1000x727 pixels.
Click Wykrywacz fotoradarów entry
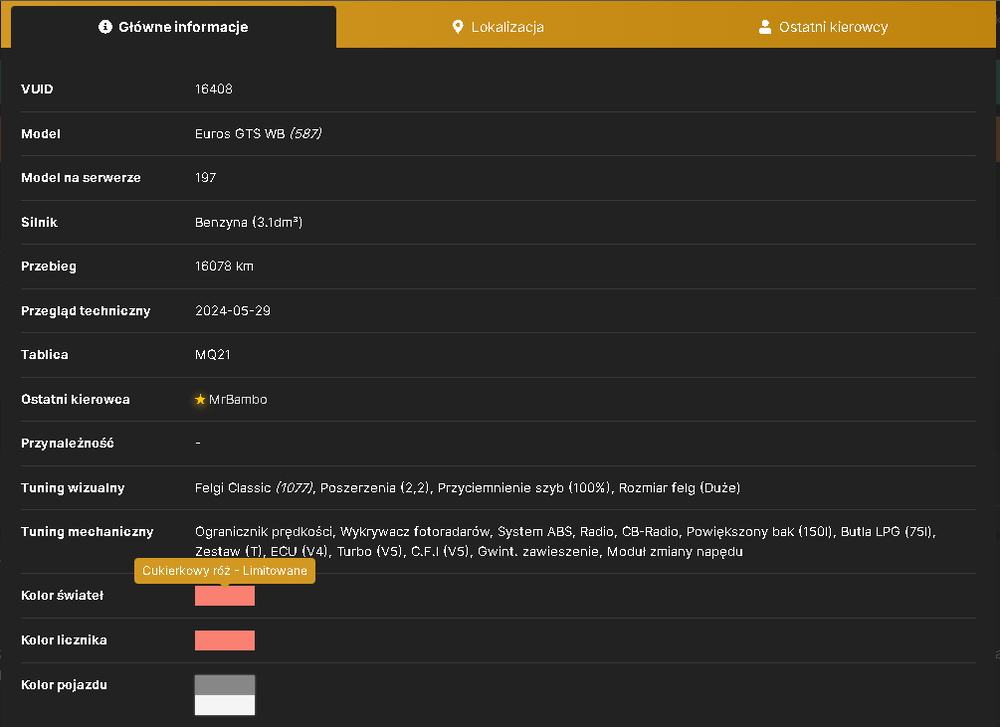pyautogui.click(x=415, y=532)
